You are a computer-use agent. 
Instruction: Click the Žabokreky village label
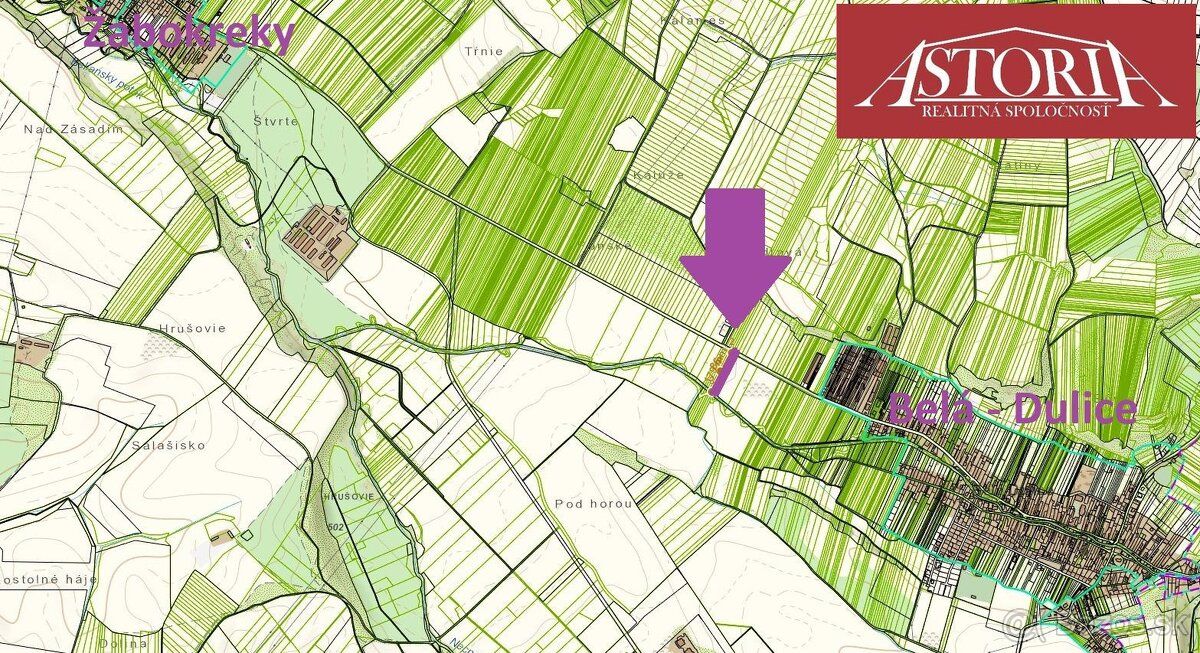[189, 33]
